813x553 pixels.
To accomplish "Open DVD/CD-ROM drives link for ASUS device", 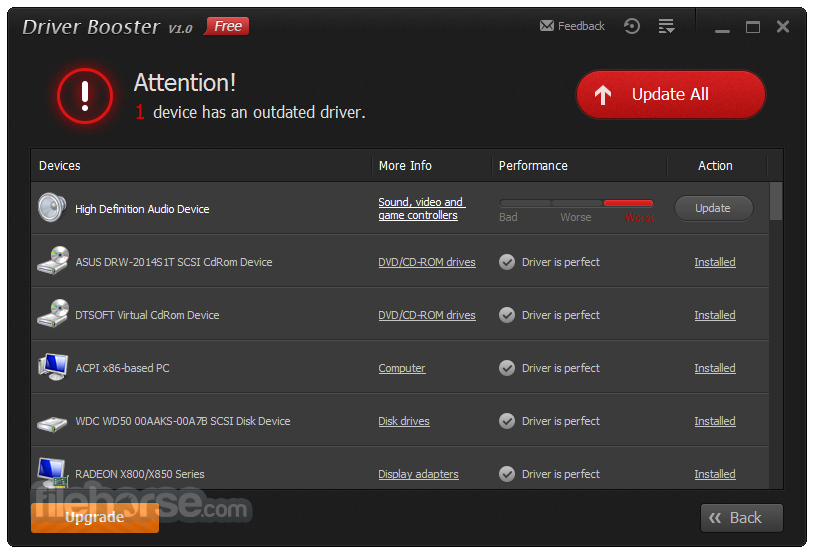I will [427, 262].
